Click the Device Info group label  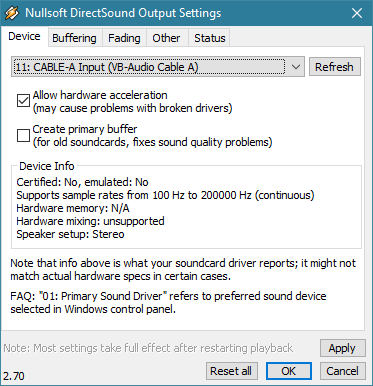tap(47, 166)
